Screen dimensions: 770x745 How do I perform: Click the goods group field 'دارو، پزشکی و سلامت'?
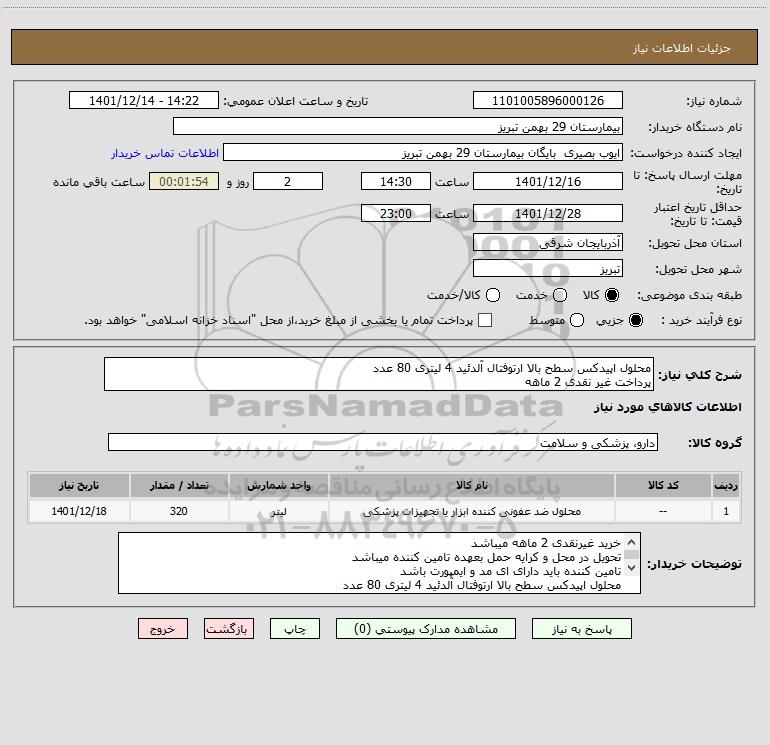(x=383, y=442)
